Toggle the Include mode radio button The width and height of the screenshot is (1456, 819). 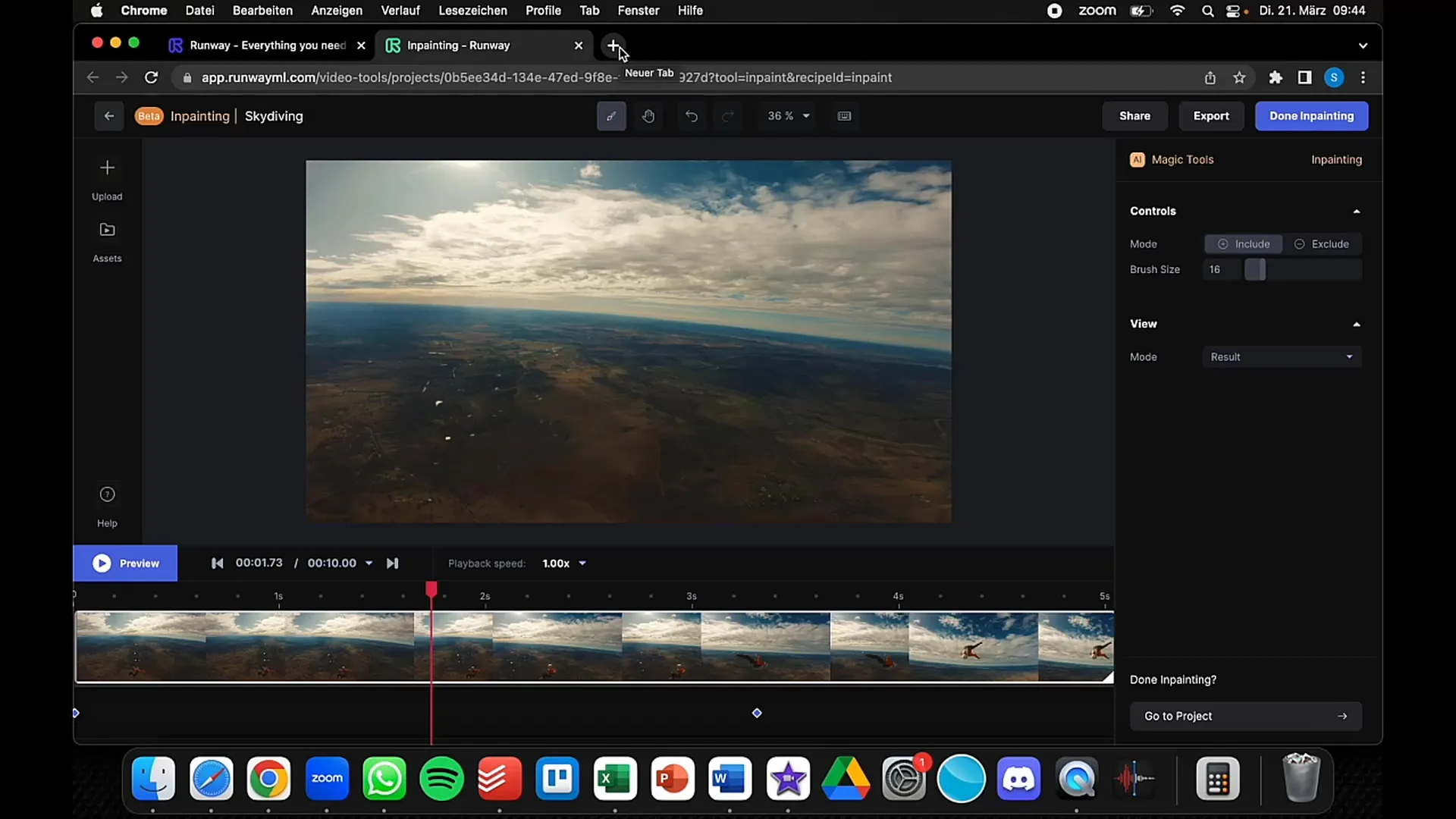(1243, 243)
